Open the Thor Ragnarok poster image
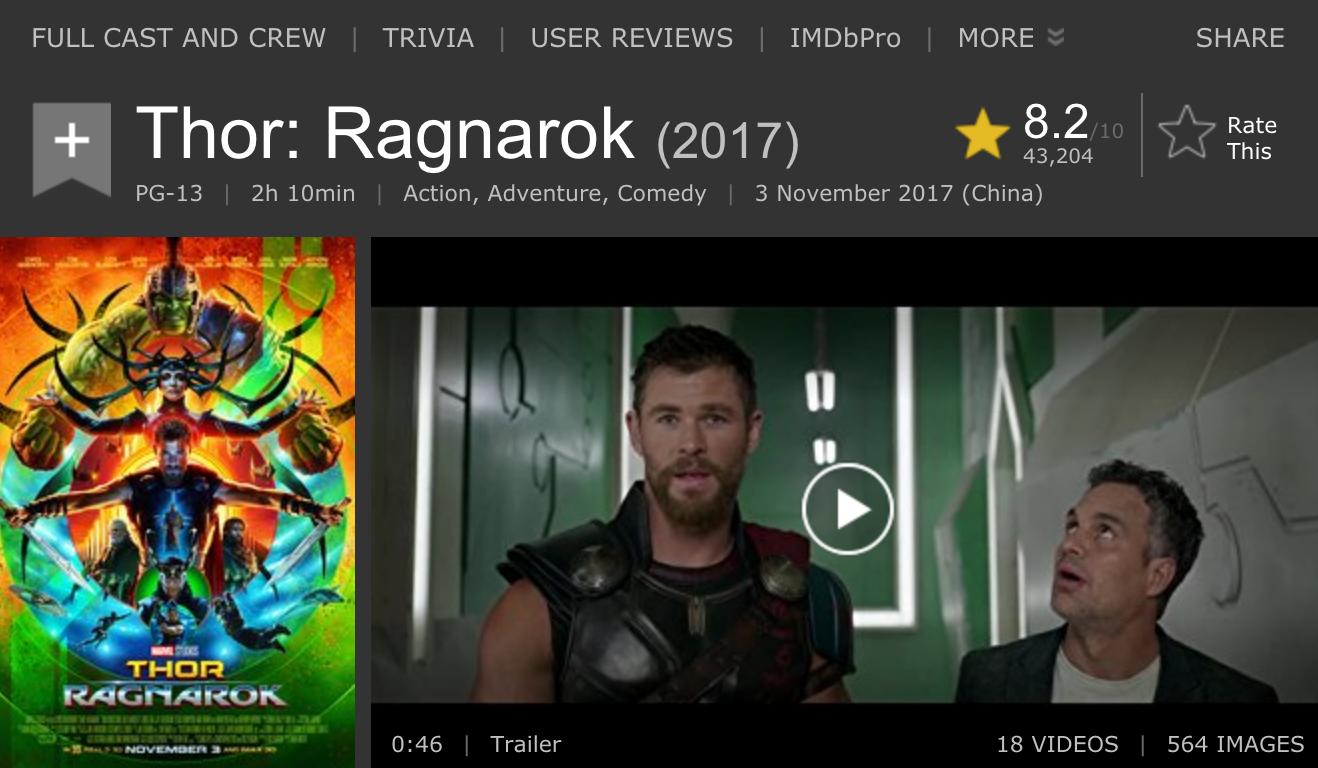This screenshot has width=1318, height=768. [177, 502]
